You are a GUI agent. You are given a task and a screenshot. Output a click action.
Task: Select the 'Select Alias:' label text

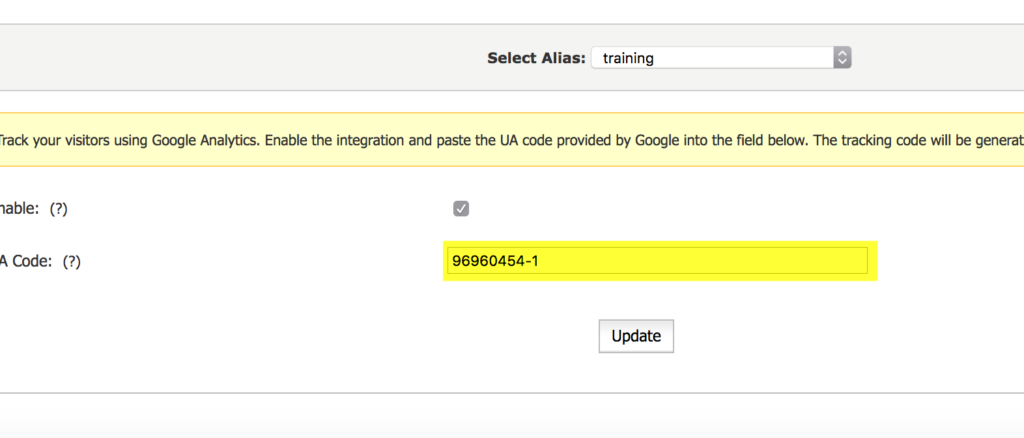tap(536, 58)
